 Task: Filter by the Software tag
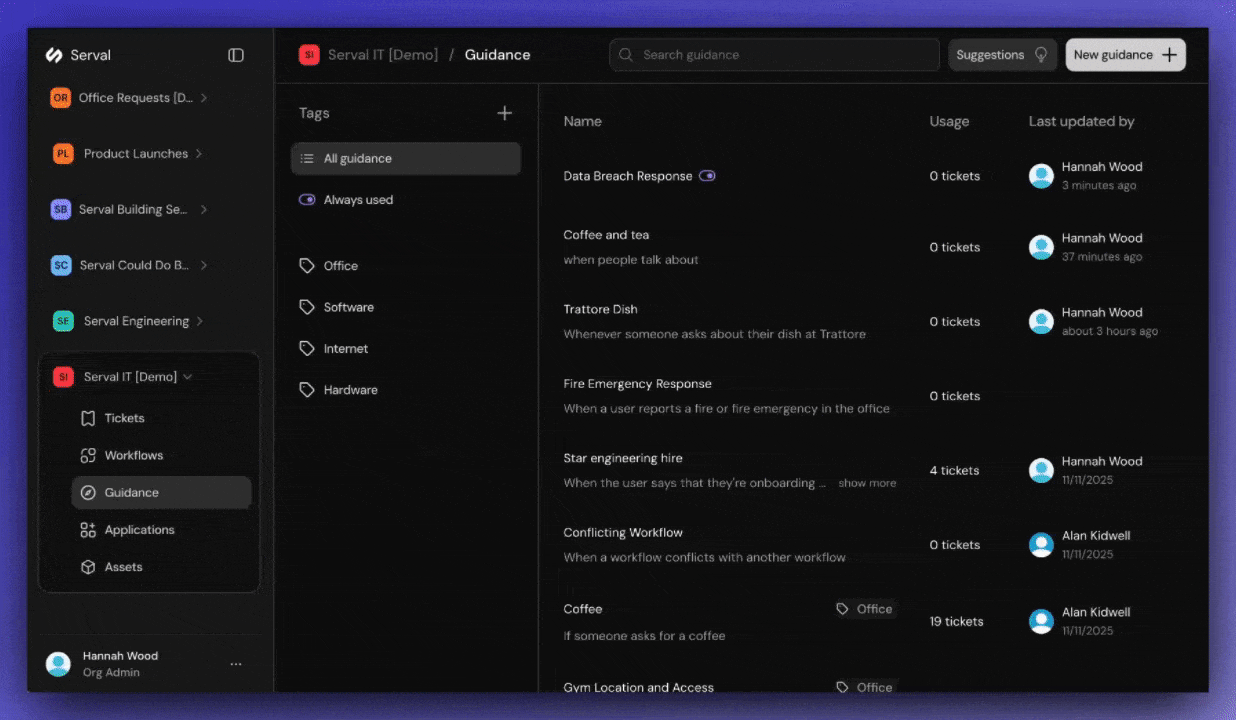tap(406, 307)
